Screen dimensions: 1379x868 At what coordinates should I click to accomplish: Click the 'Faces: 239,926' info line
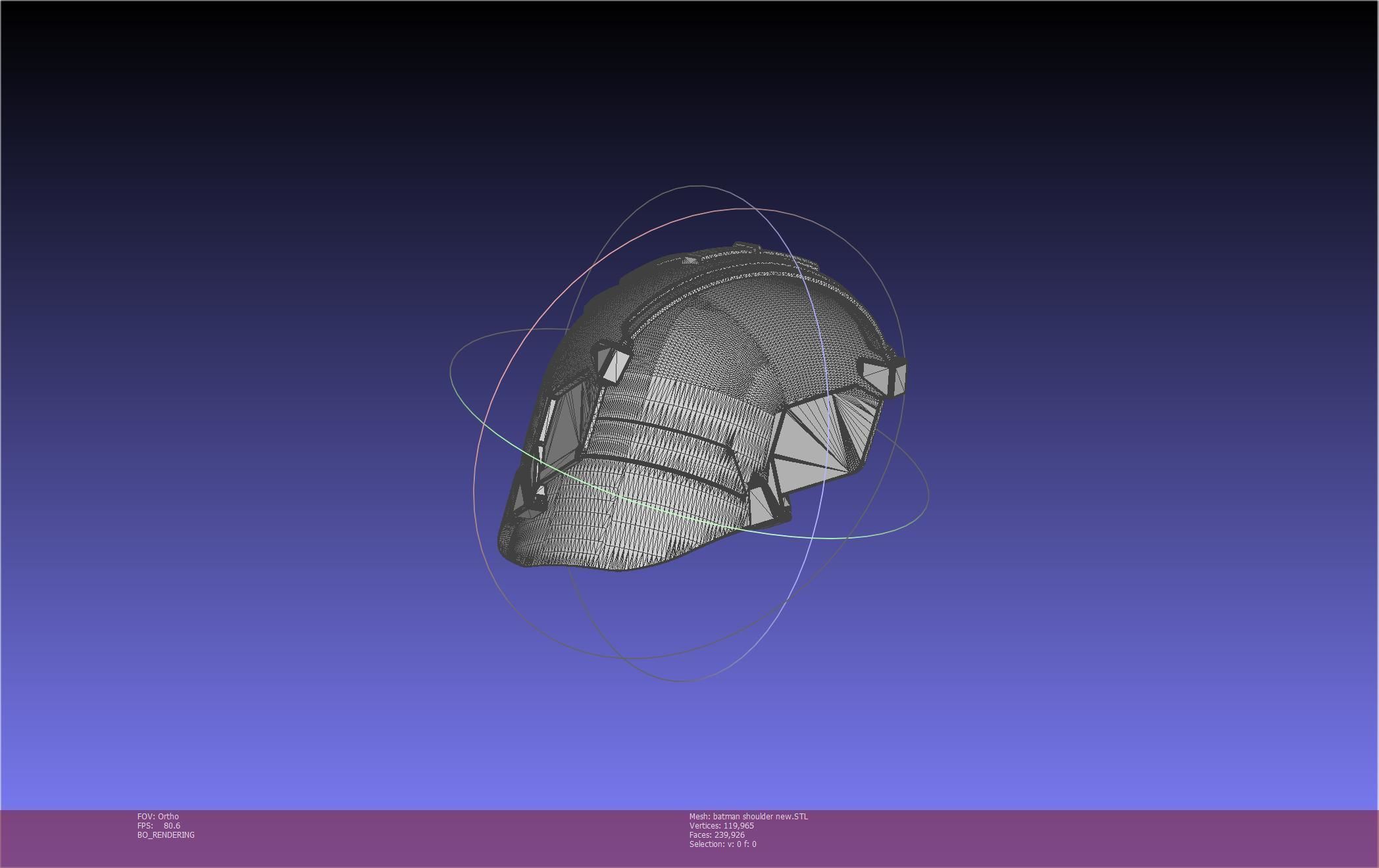(x=717, y=834)
